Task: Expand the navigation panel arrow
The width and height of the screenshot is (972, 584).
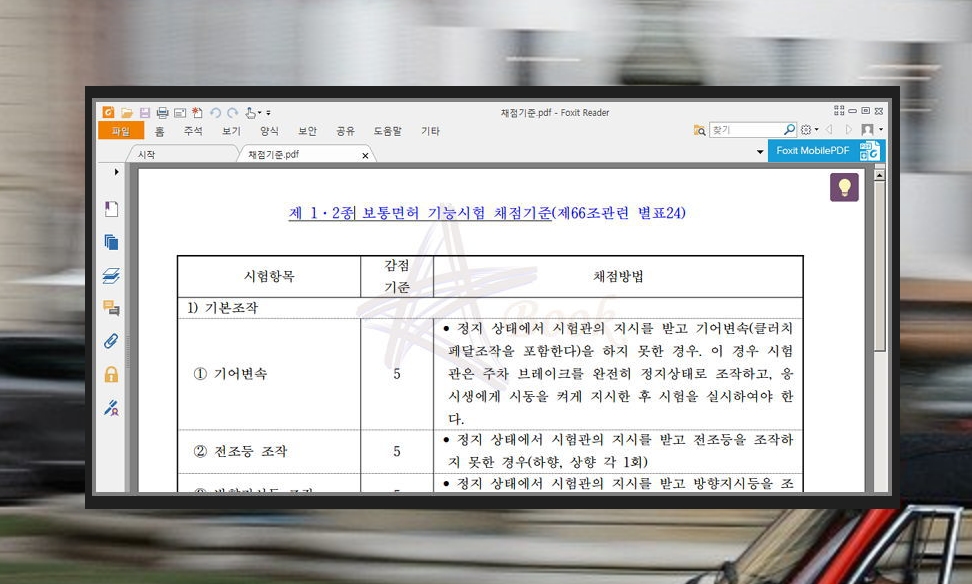Action: coord(116,172)
